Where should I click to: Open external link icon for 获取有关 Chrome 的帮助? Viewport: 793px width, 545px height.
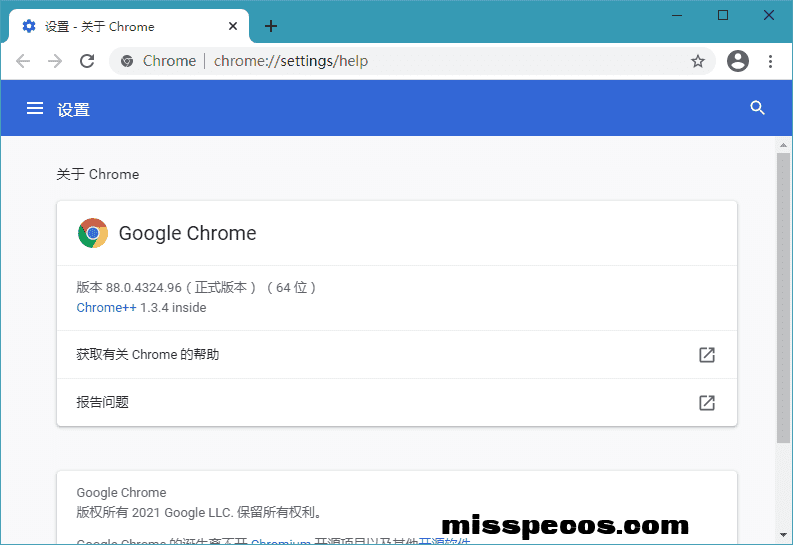[707, 355]
